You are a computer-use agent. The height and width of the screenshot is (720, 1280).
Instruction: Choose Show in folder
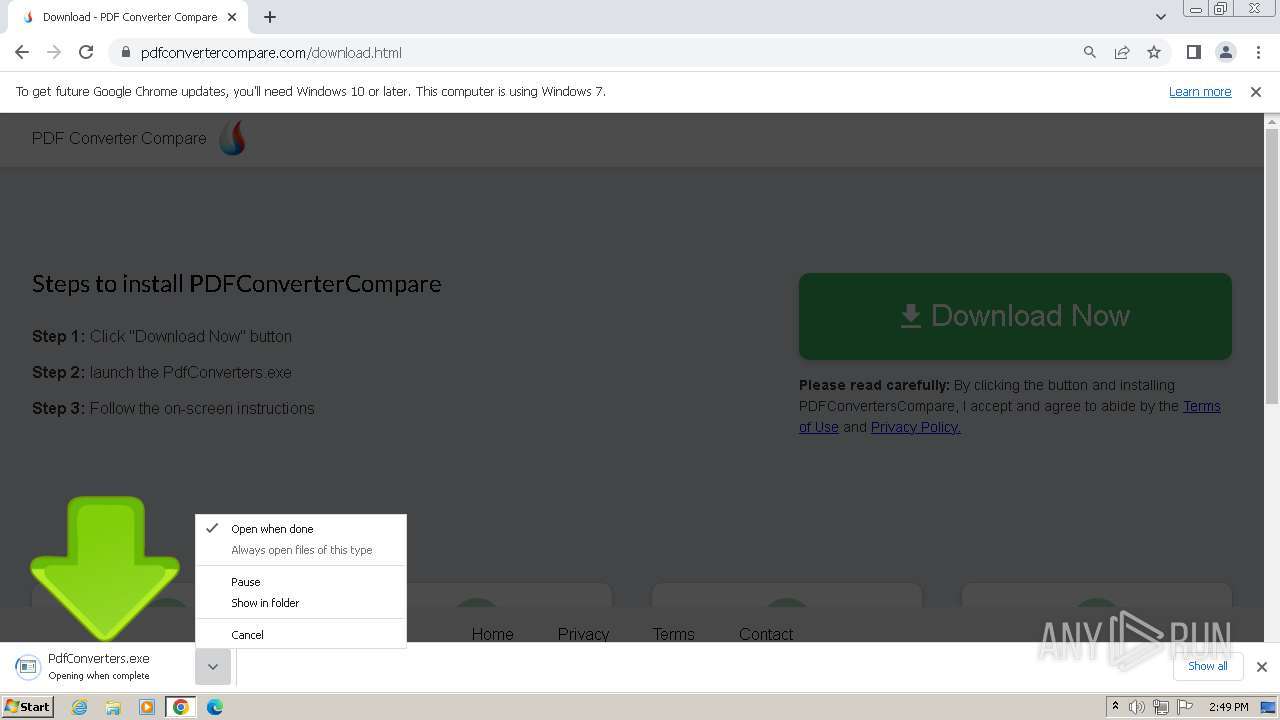coord(301,603)
